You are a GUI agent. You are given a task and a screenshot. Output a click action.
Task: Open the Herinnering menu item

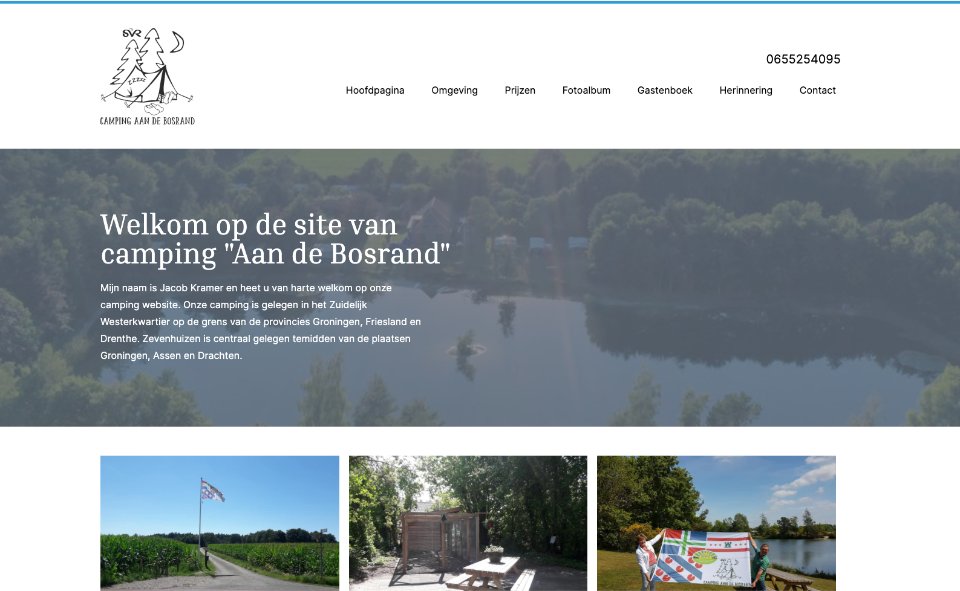[745, 90]
